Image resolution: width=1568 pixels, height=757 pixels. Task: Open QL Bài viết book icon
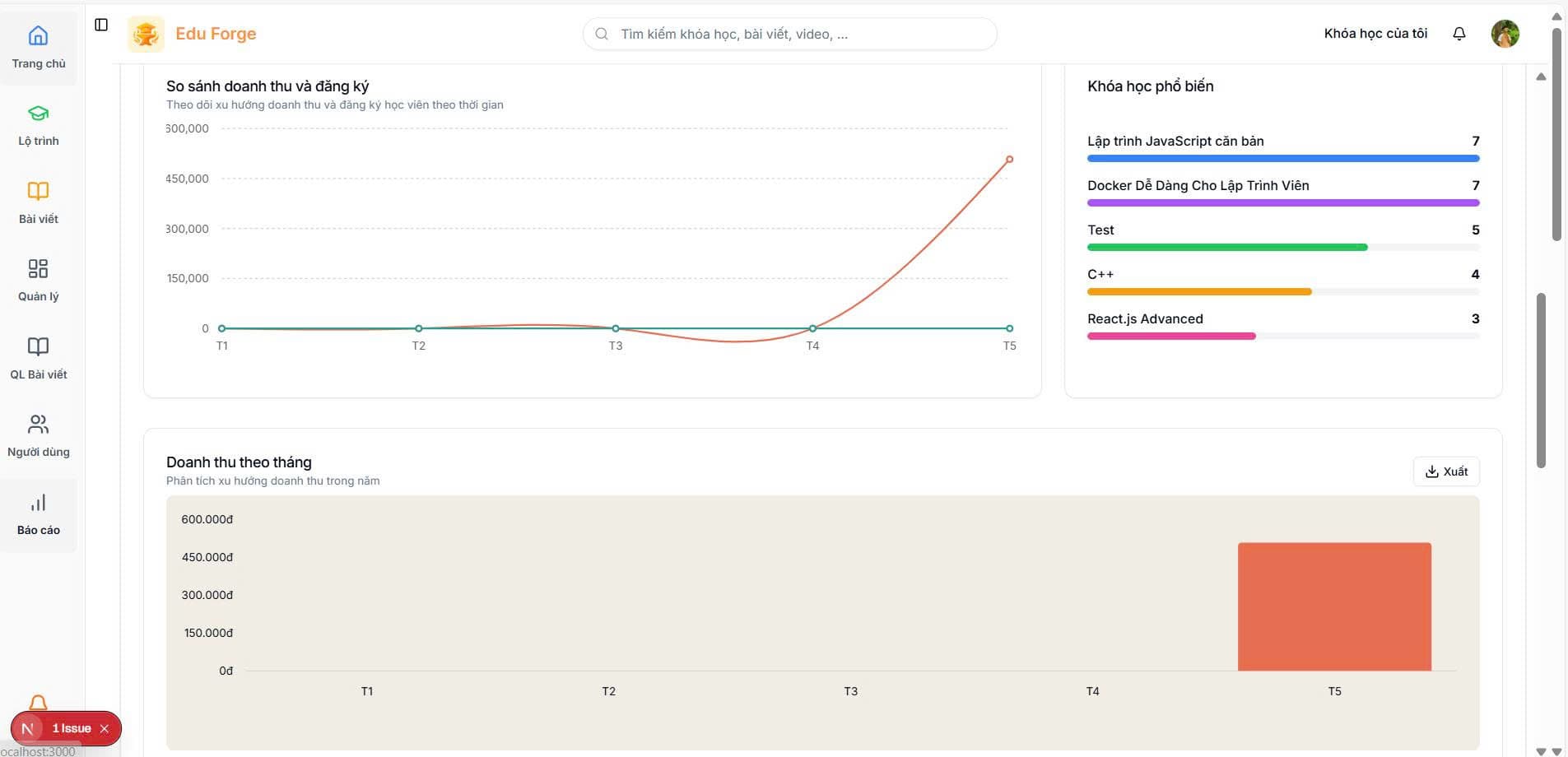point(38,346)
